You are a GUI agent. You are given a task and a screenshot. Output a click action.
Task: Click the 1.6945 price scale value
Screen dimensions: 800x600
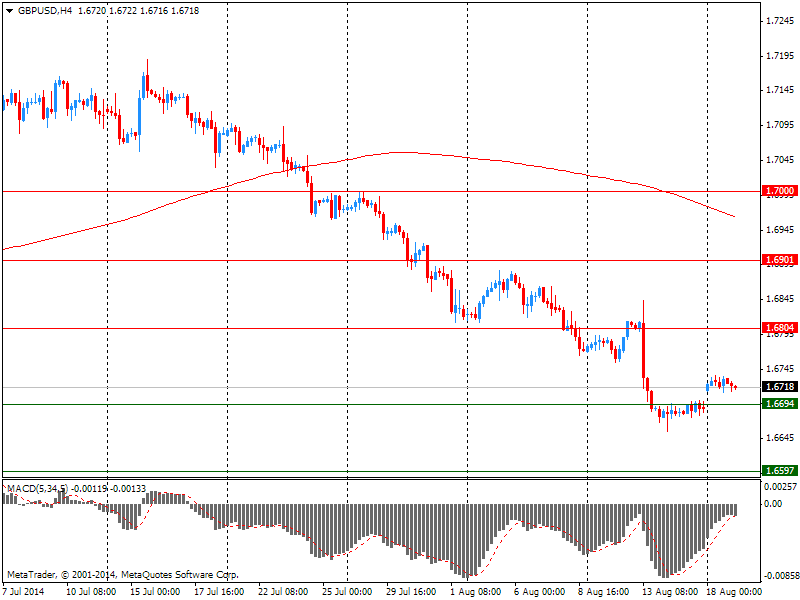point(781,230)
